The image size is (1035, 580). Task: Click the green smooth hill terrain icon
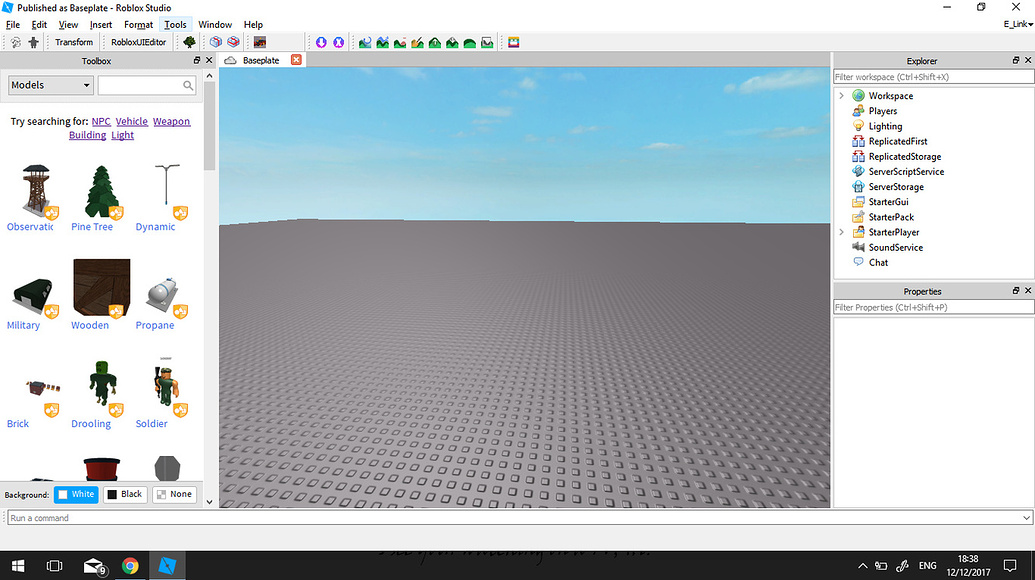click(469, 42)
